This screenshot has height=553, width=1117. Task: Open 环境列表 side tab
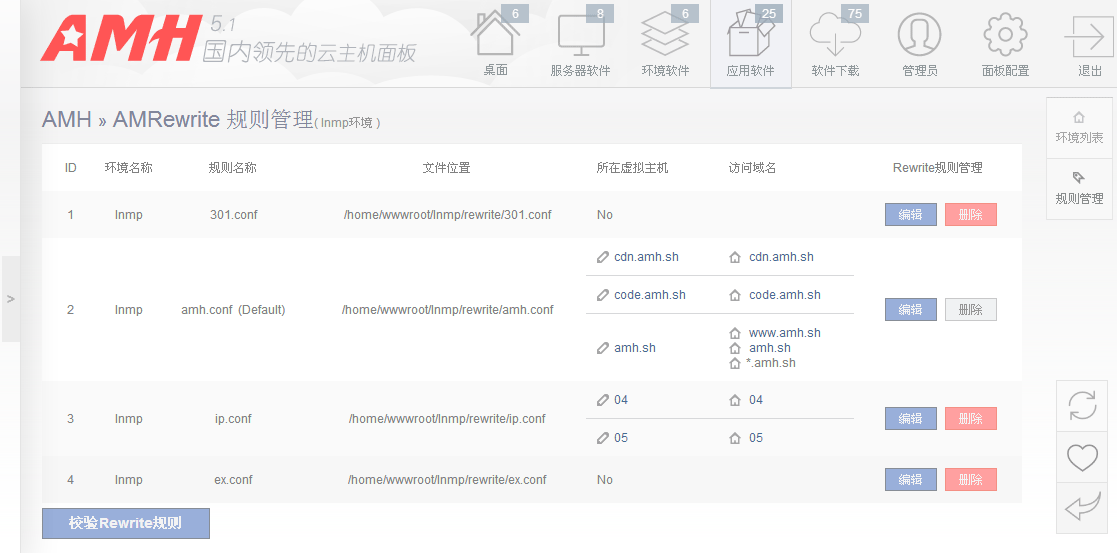[1079, 128]
